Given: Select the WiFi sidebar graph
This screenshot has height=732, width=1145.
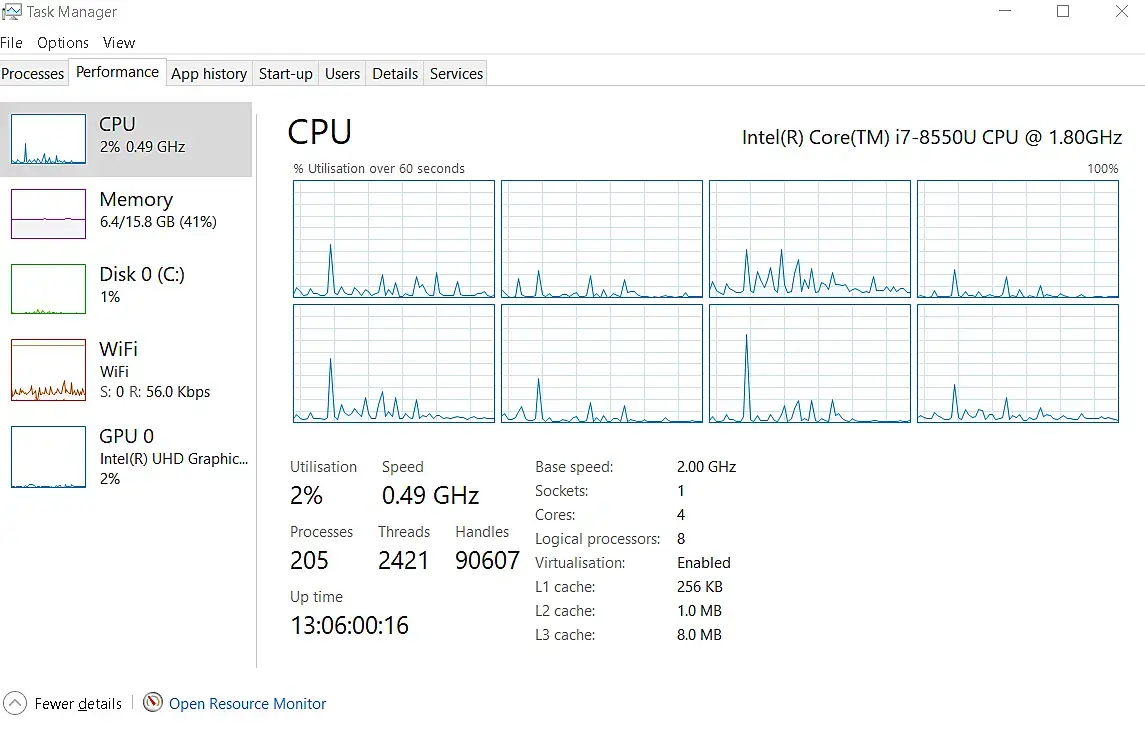Looking at the screenshot, I should [x=48, y=370].
